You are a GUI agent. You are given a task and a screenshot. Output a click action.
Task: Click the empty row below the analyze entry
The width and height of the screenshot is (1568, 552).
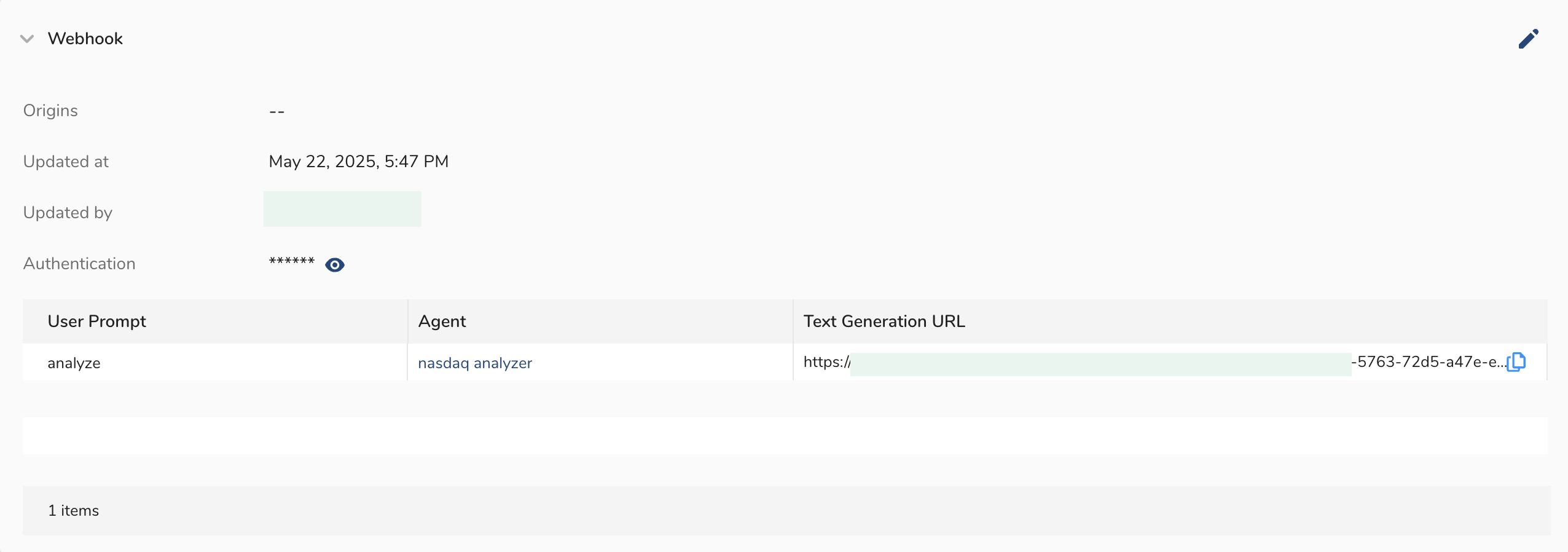tap(784, 436)
